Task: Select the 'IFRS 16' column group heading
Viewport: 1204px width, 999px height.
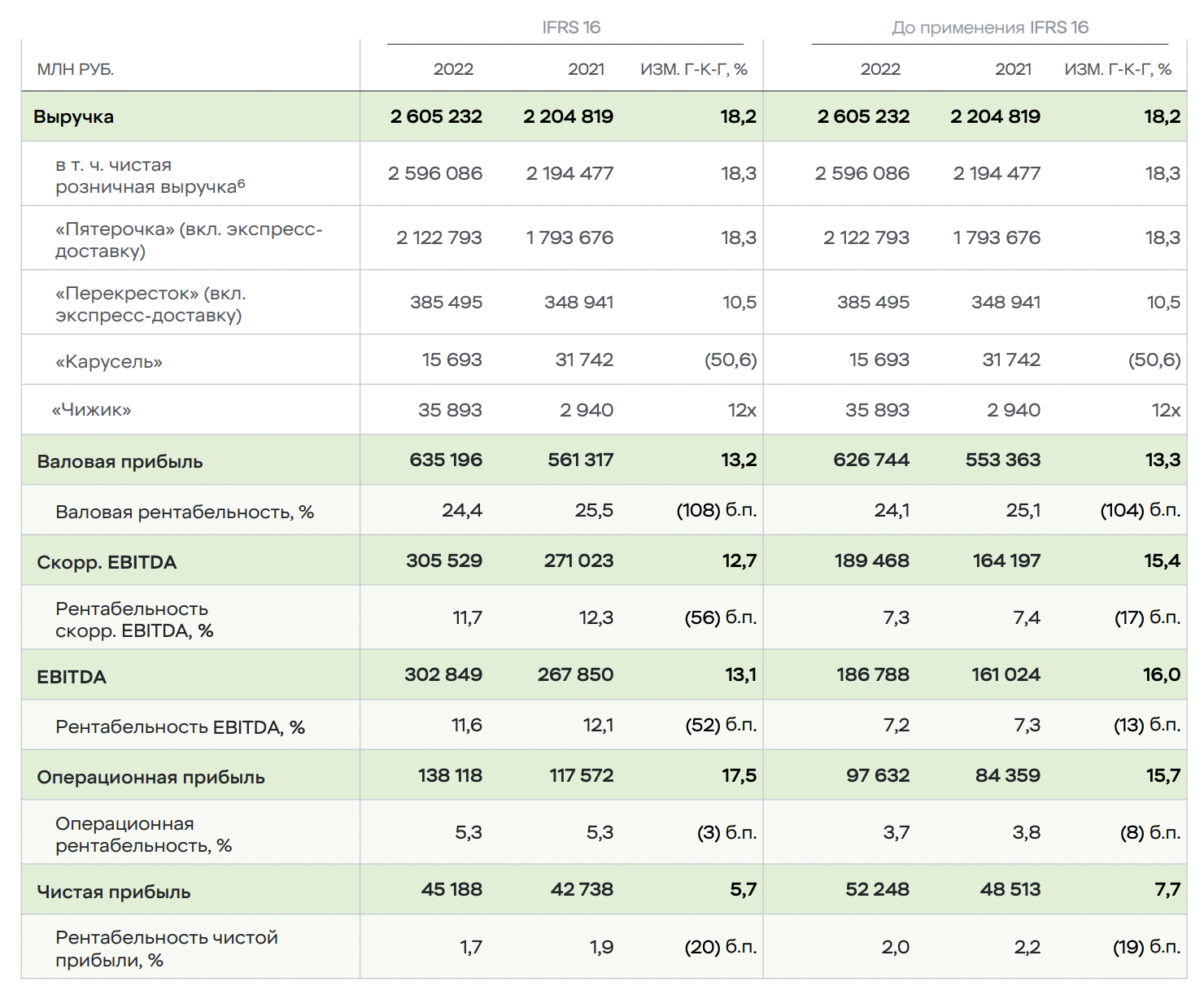Action: click(571, 28)
